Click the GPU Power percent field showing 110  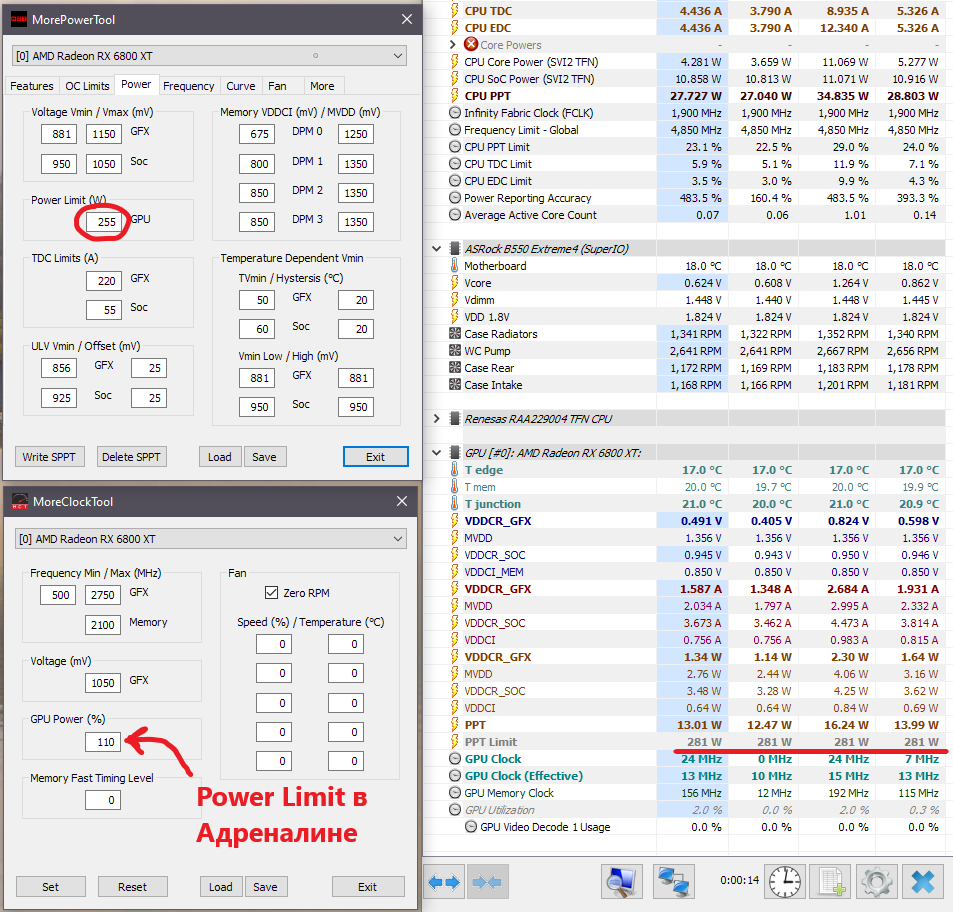[103, 742]
